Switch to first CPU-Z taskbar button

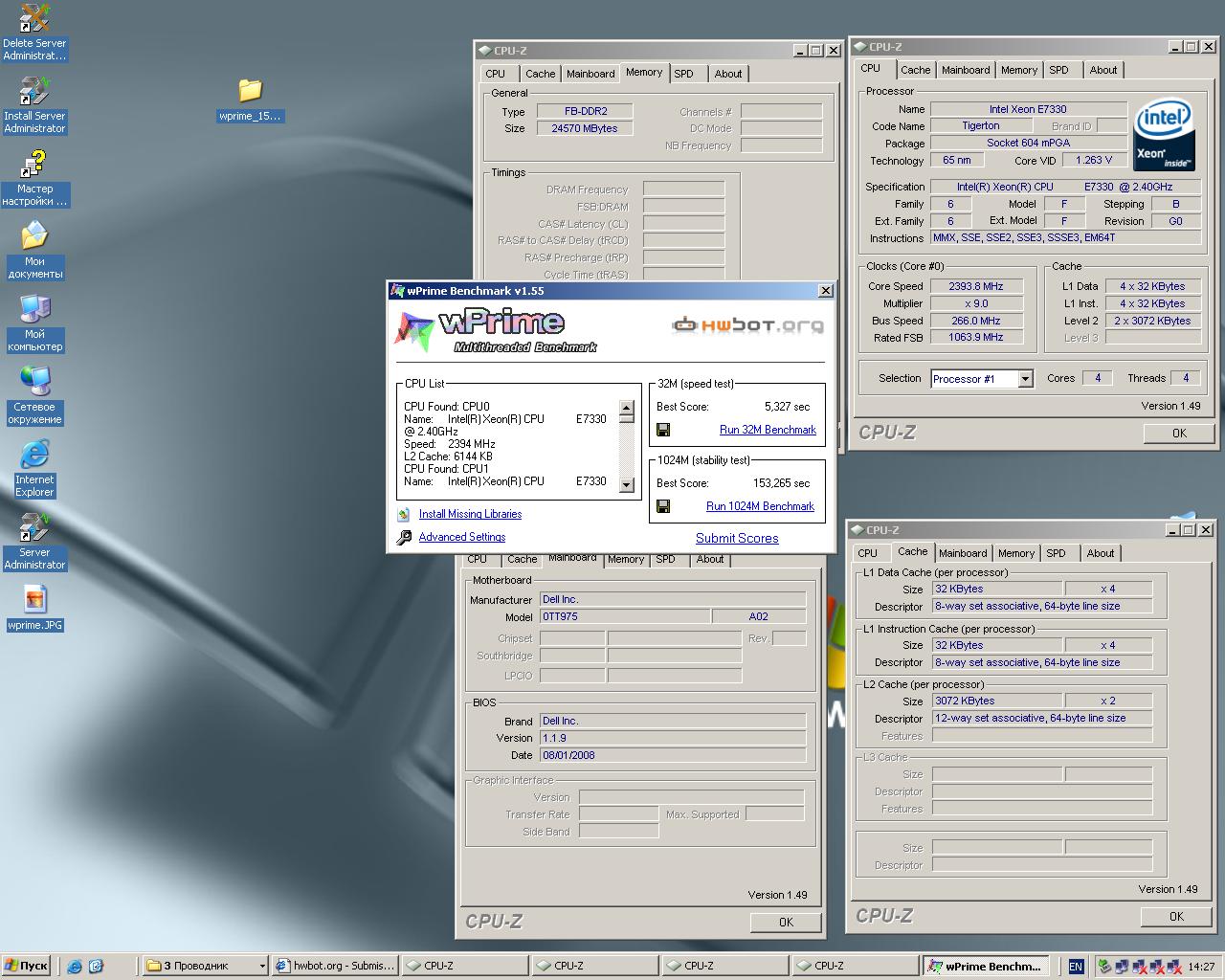point(464,966)
